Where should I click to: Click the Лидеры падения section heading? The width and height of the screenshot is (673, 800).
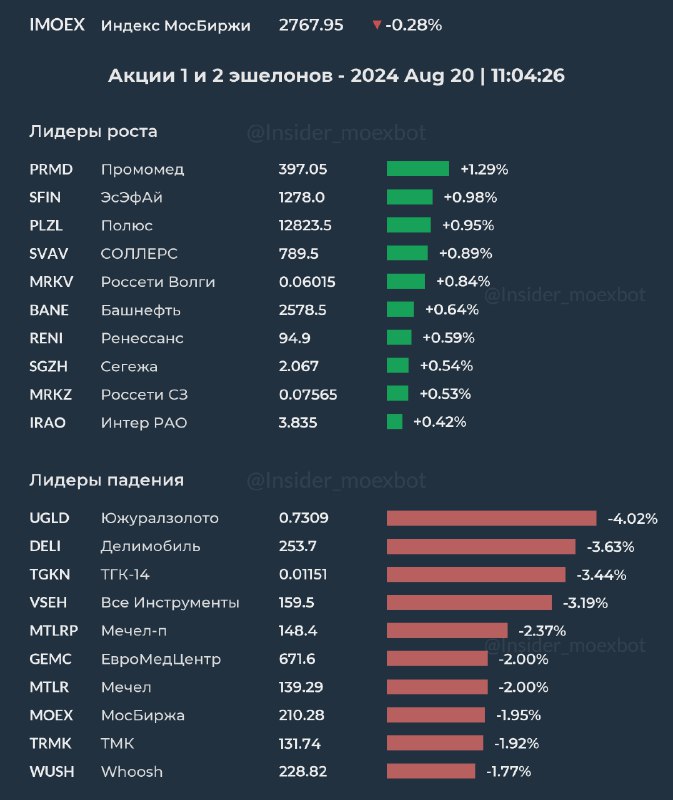[x=107, y=480]
